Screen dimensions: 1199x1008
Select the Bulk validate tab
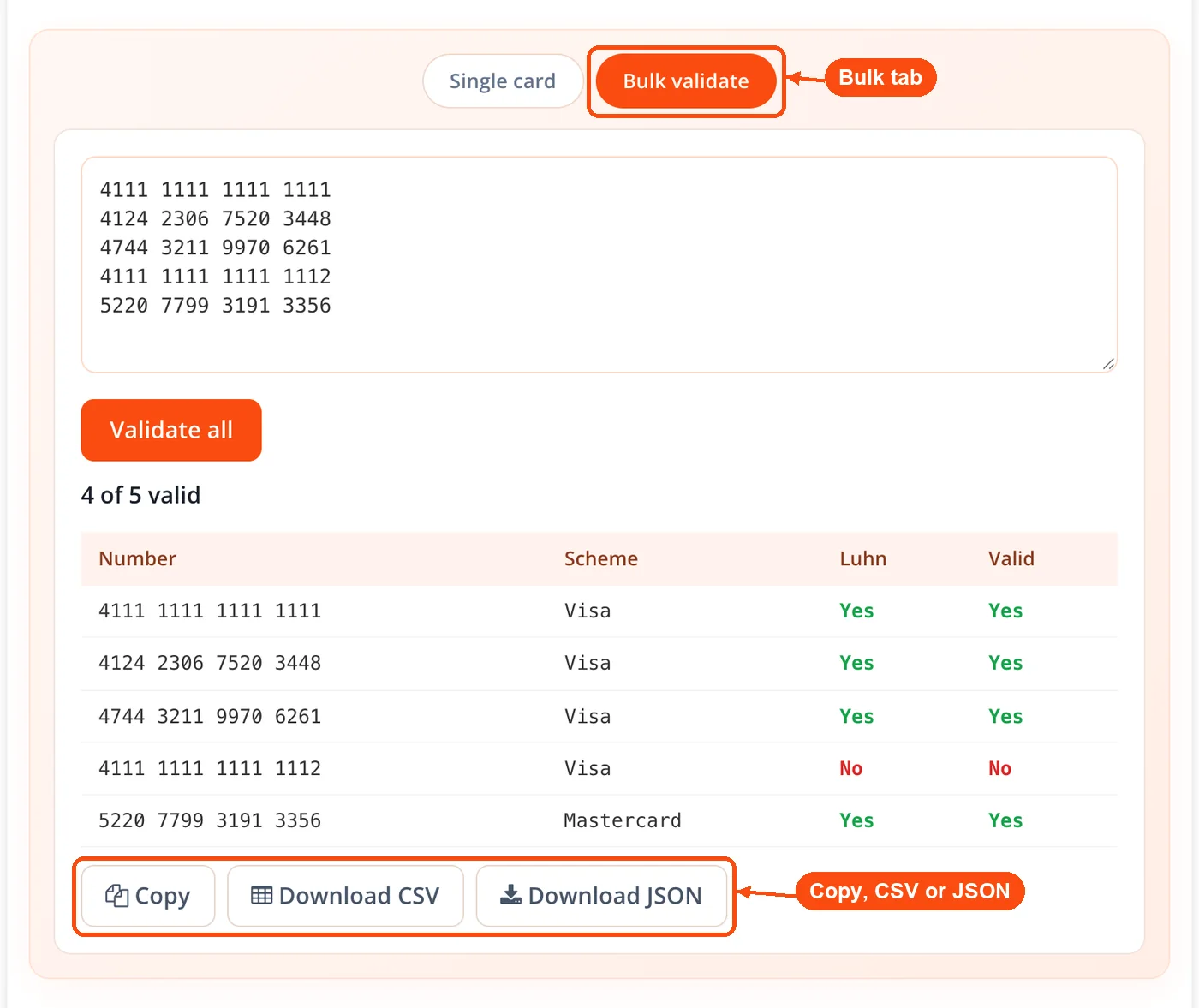pyautogui.click(x=686, y=81)
